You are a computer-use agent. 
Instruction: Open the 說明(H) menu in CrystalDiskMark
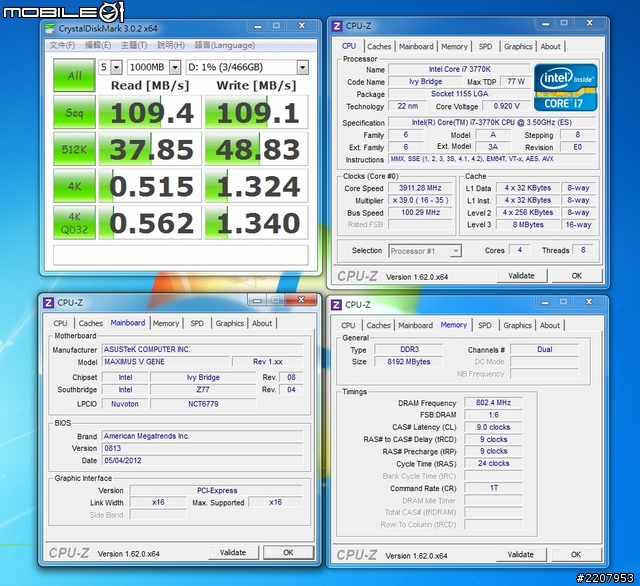coord(171,45)
